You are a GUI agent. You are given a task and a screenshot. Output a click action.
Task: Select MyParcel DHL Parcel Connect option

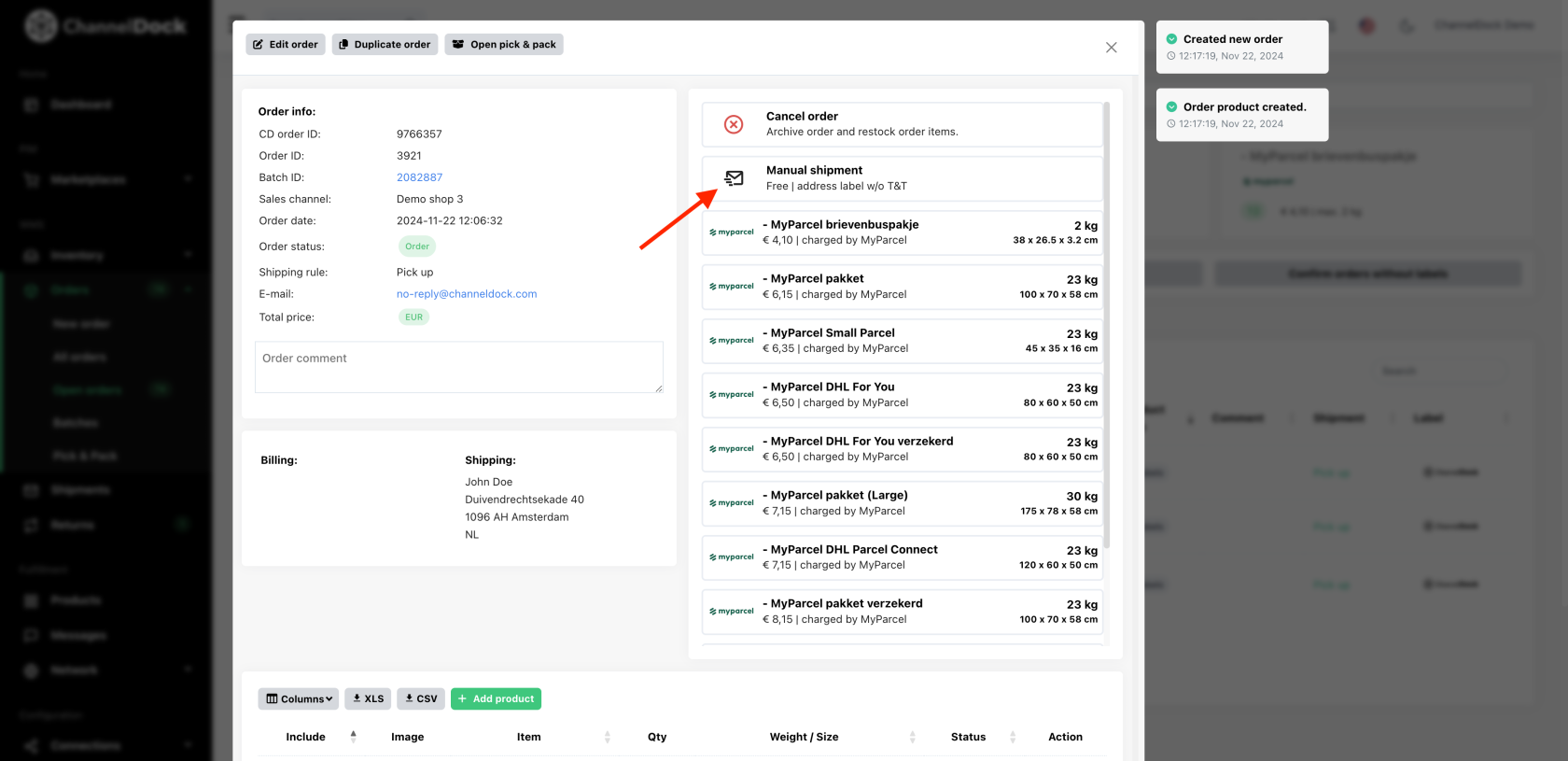[x=902, y=557]
